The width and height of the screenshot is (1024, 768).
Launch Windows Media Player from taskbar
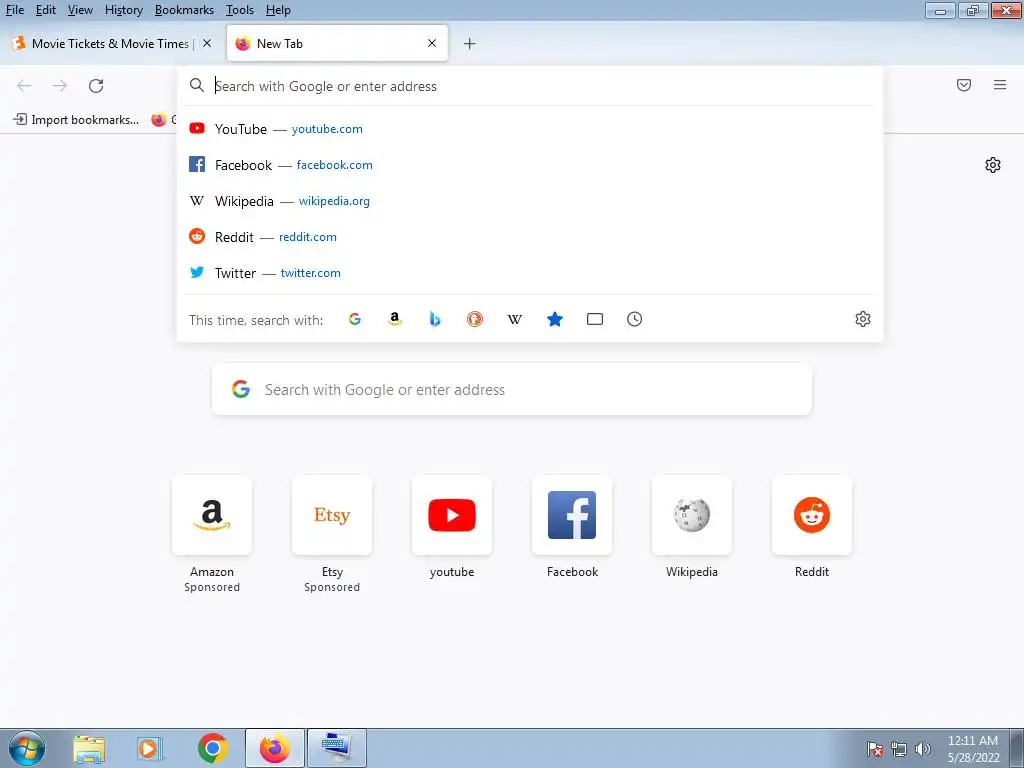pyautogui.click(x=150, y=748)
